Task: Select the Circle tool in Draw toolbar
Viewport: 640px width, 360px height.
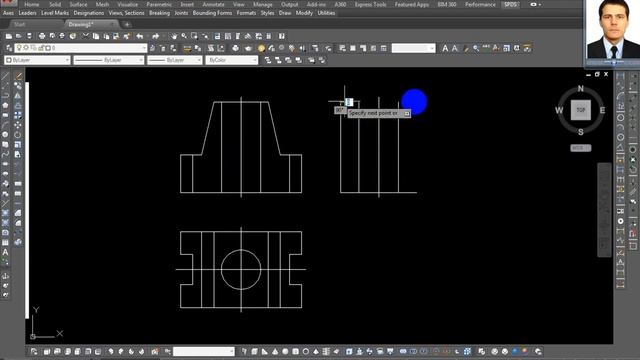Action: pyautogui.click(x=5, y=134)
